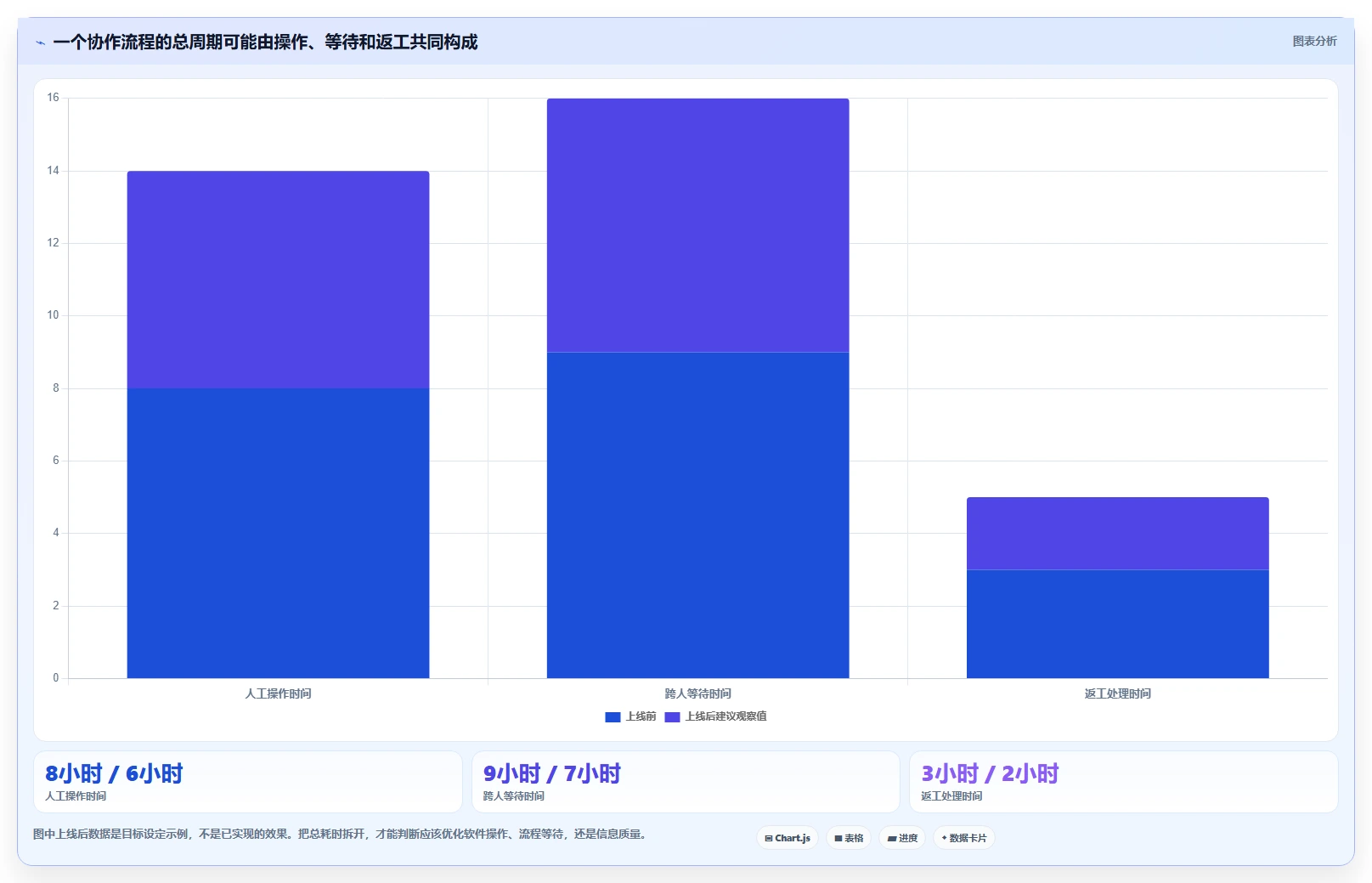Select the Chart.js tag pill
The width and height of the screenshot is (1372, 883).
pos(788,838)
